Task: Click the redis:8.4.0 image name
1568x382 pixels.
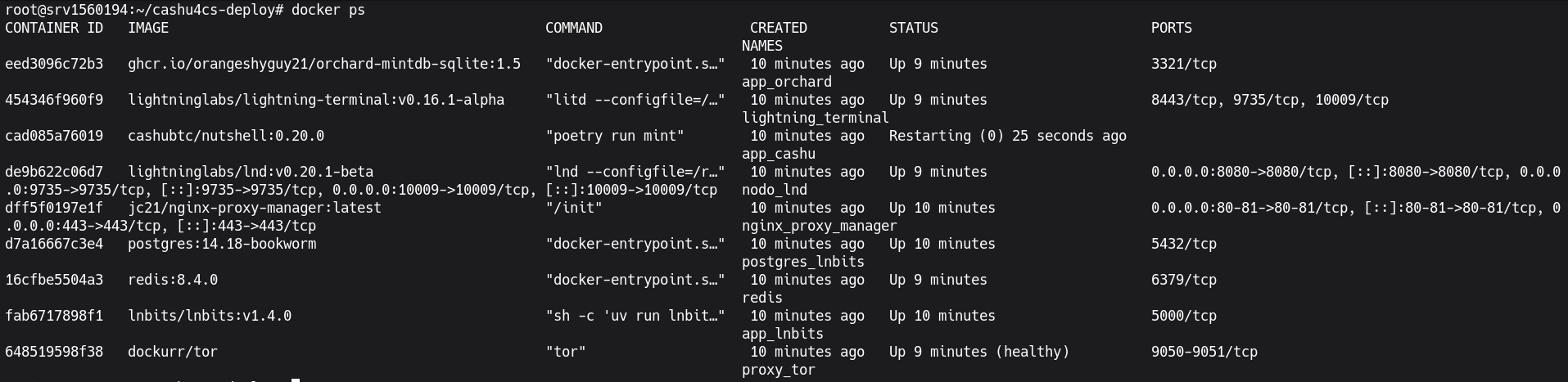Action: 172,280
